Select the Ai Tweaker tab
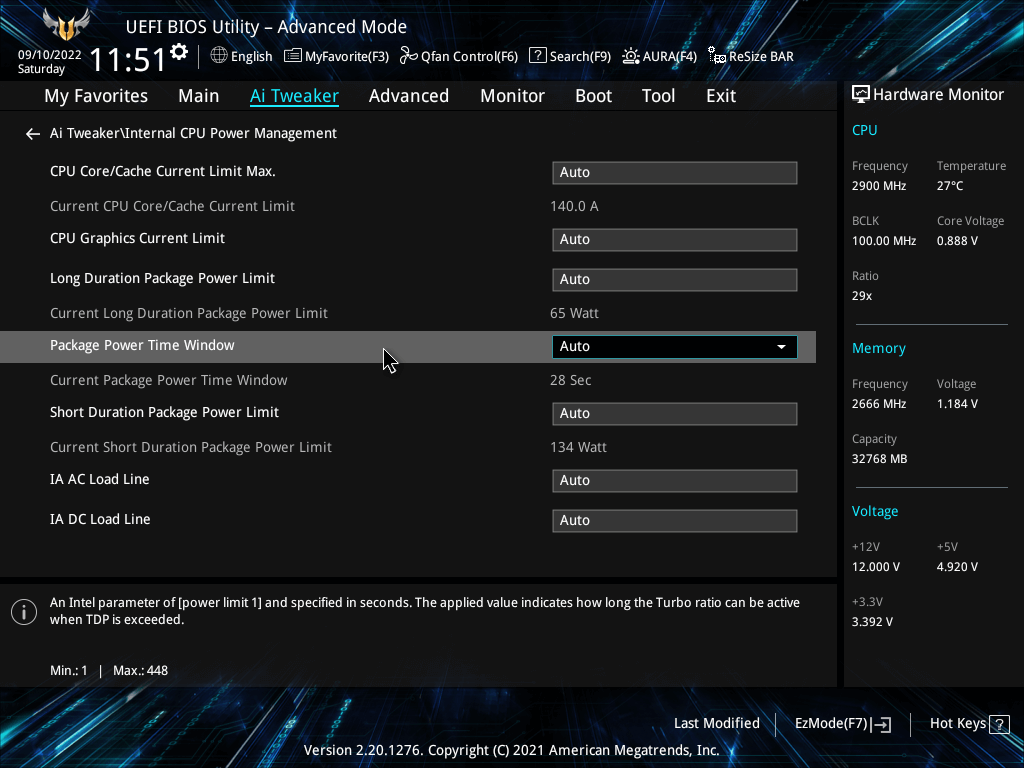 (x=294, y=96)
